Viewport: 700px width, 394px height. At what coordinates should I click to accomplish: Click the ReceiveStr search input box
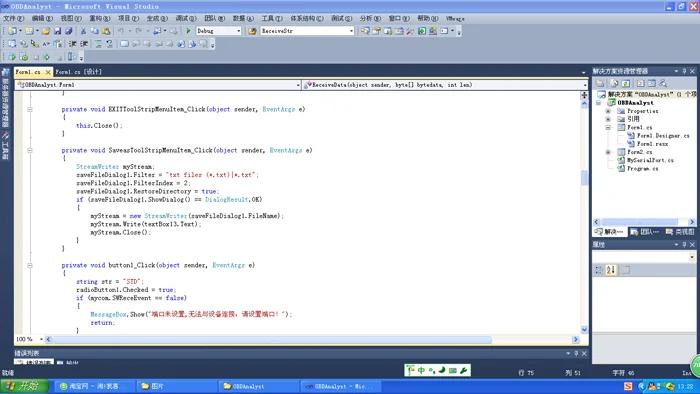[x=304, y=31]
